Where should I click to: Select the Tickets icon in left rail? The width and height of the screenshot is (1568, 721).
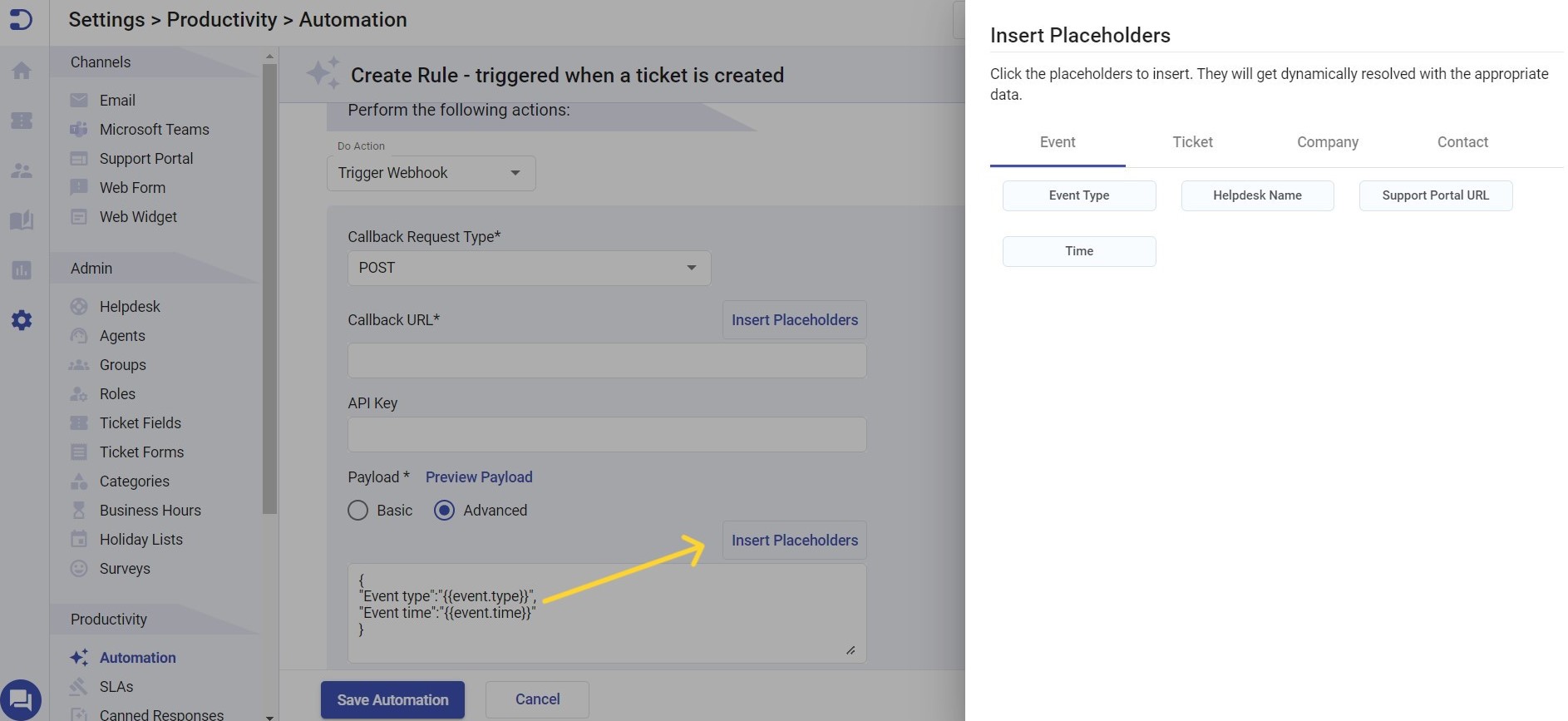(x=21, y=121)
